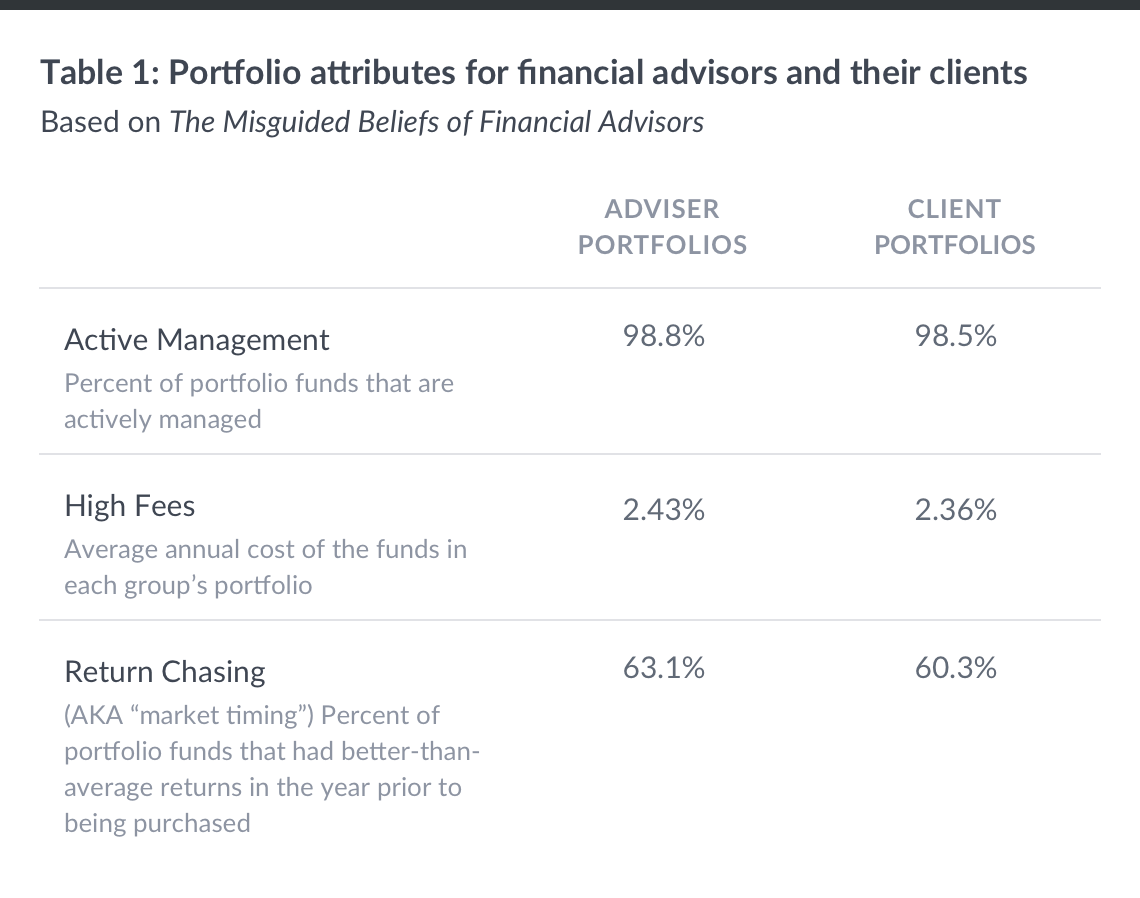Image resolution: width=1140 pixels, height=898 pixels.
Task: Select the "Adviser Portfolios" column header
Action: [x=662, y=227]
